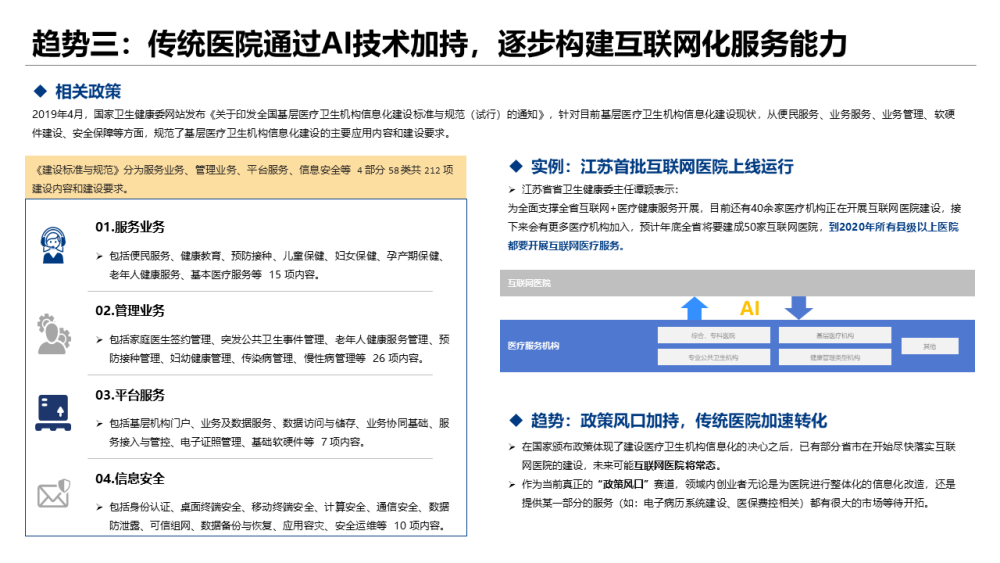This screenshot has width=1000, height=563.
Task: Click the 综合、专科医院 box
Action: point(713,335)
